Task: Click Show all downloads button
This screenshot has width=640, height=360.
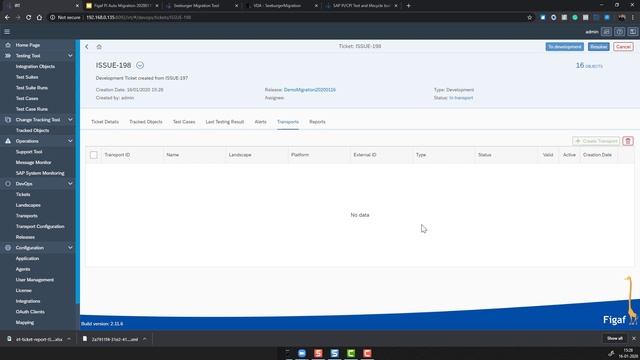Action: (615, 338)
